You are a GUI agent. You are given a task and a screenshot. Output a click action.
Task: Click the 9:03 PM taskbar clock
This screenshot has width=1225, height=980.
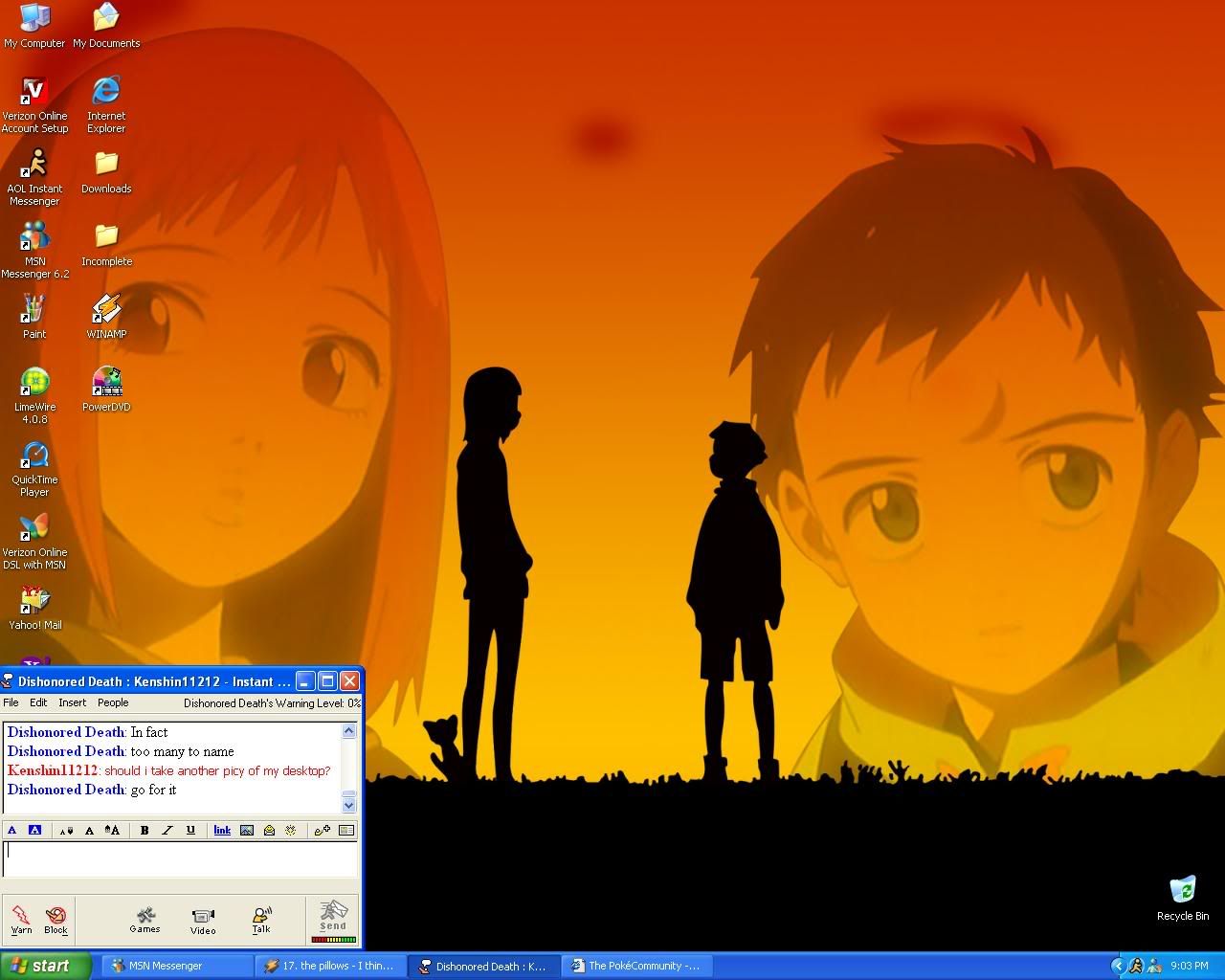(1190, 966)
